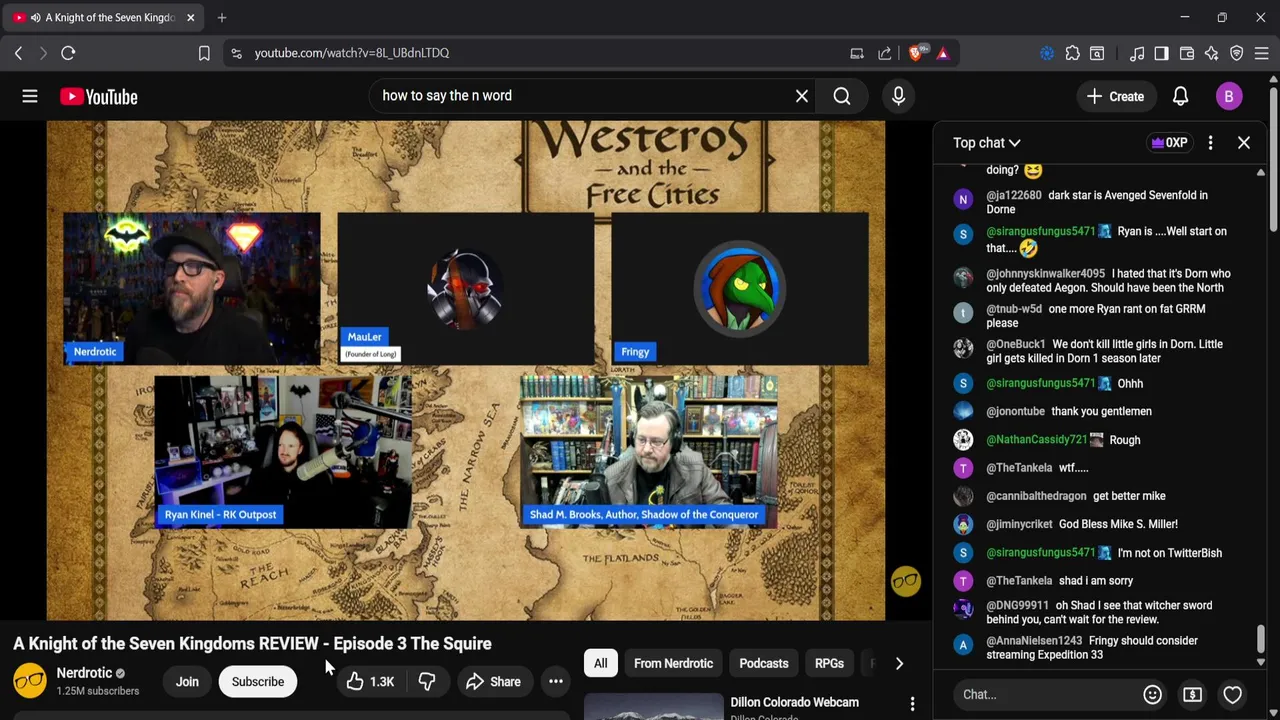The height and width of the screenshot is (720, 1280).
Task: Open Dillon Colorado Webcam video options
Action: tap(912, 705)
